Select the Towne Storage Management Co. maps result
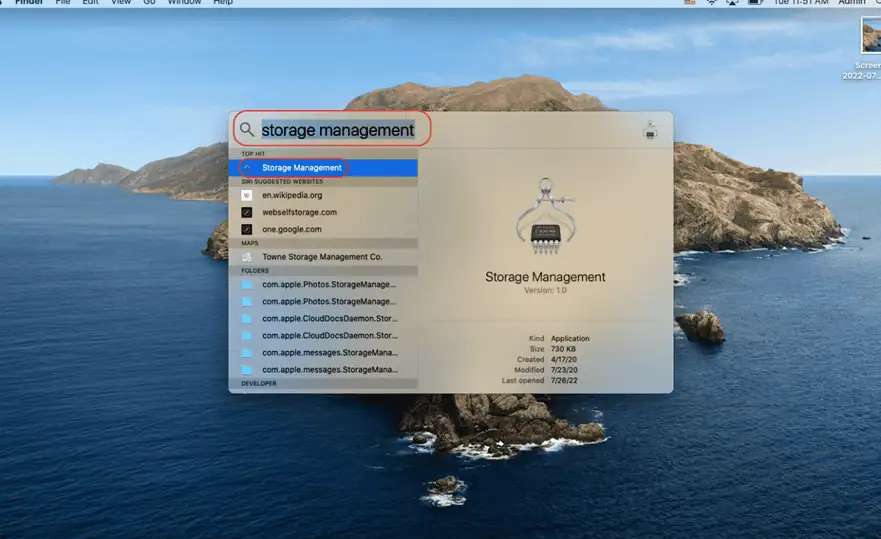 (323, 257)
